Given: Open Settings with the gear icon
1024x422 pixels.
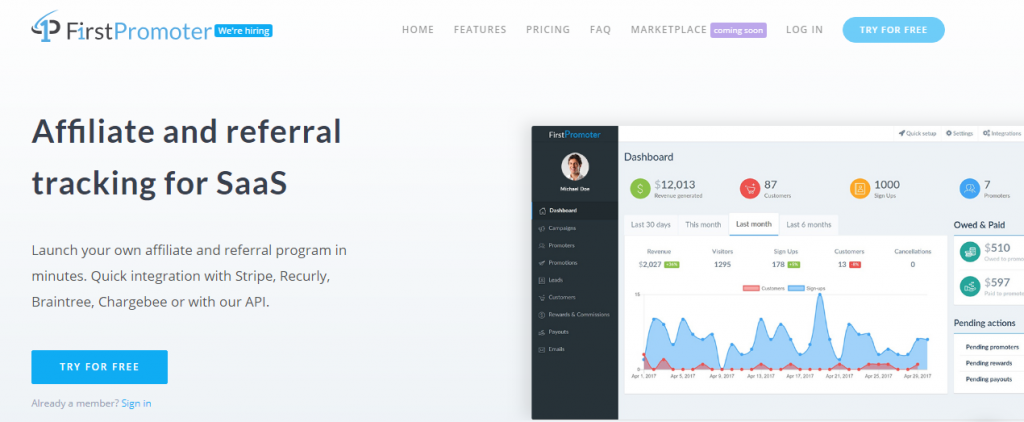Looking at the screenshot, I should [x=959, y=133].
